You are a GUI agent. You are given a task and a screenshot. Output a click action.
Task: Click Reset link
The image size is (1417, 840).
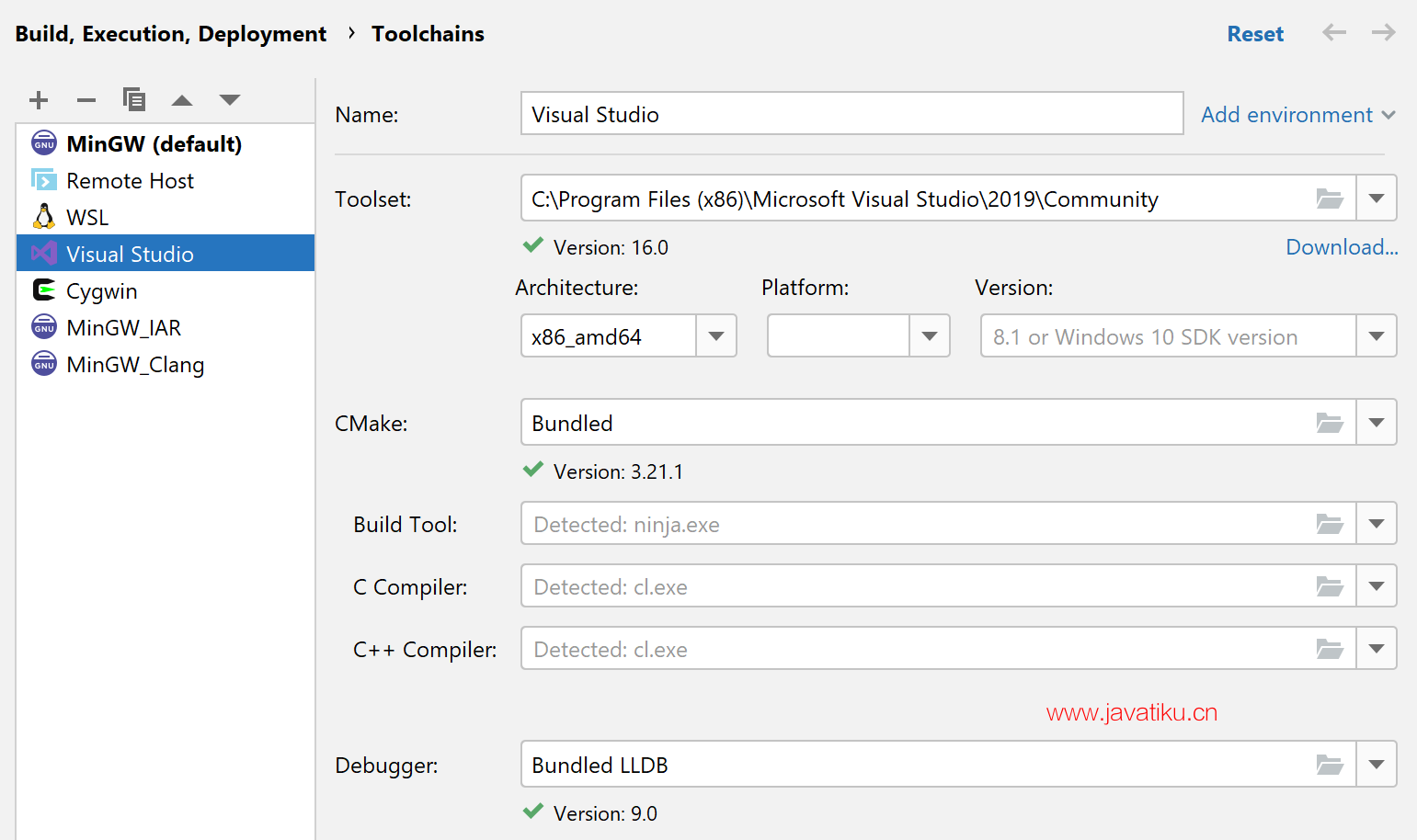(1255, 34)
